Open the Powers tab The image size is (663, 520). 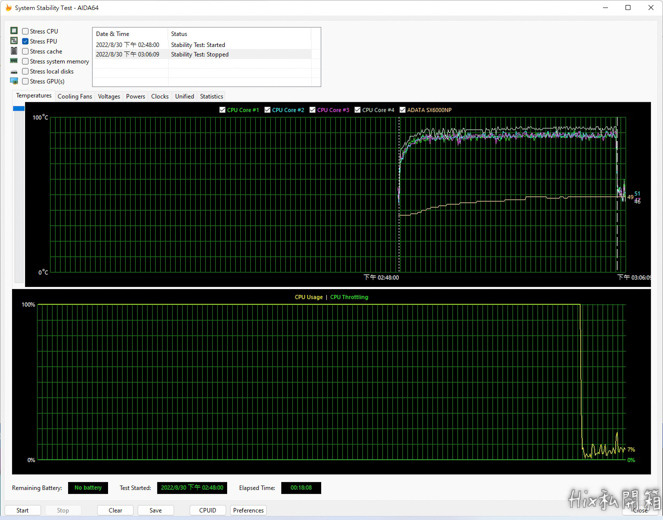(135, 96)
